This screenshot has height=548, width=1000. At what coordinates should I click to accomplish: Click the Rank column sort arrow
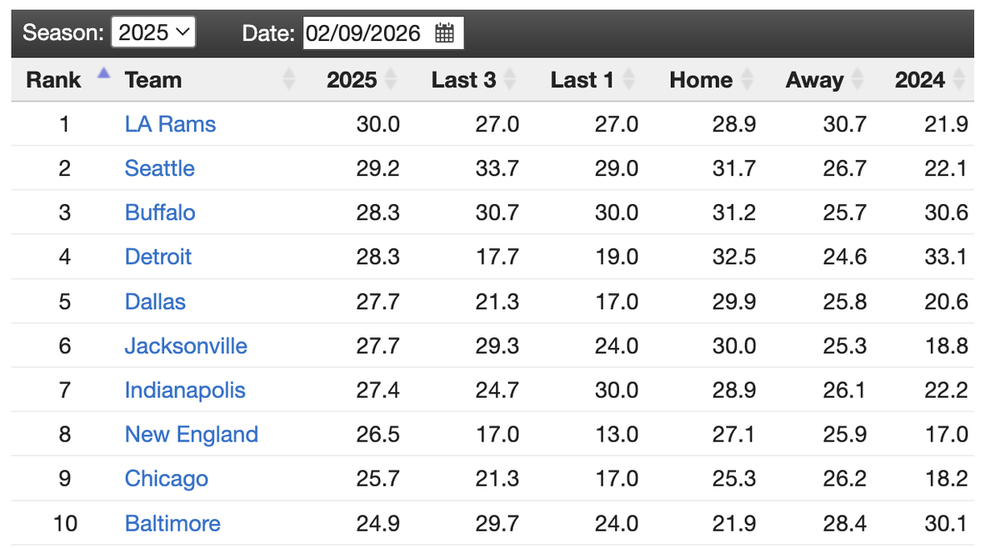pos(103,73)
